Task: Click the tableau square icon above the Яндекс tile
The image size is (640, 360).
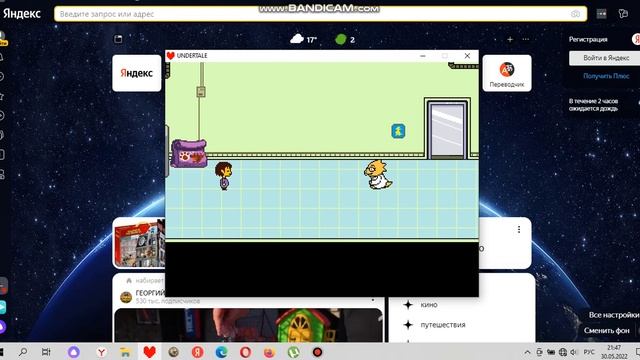Action: pos(118,39)
